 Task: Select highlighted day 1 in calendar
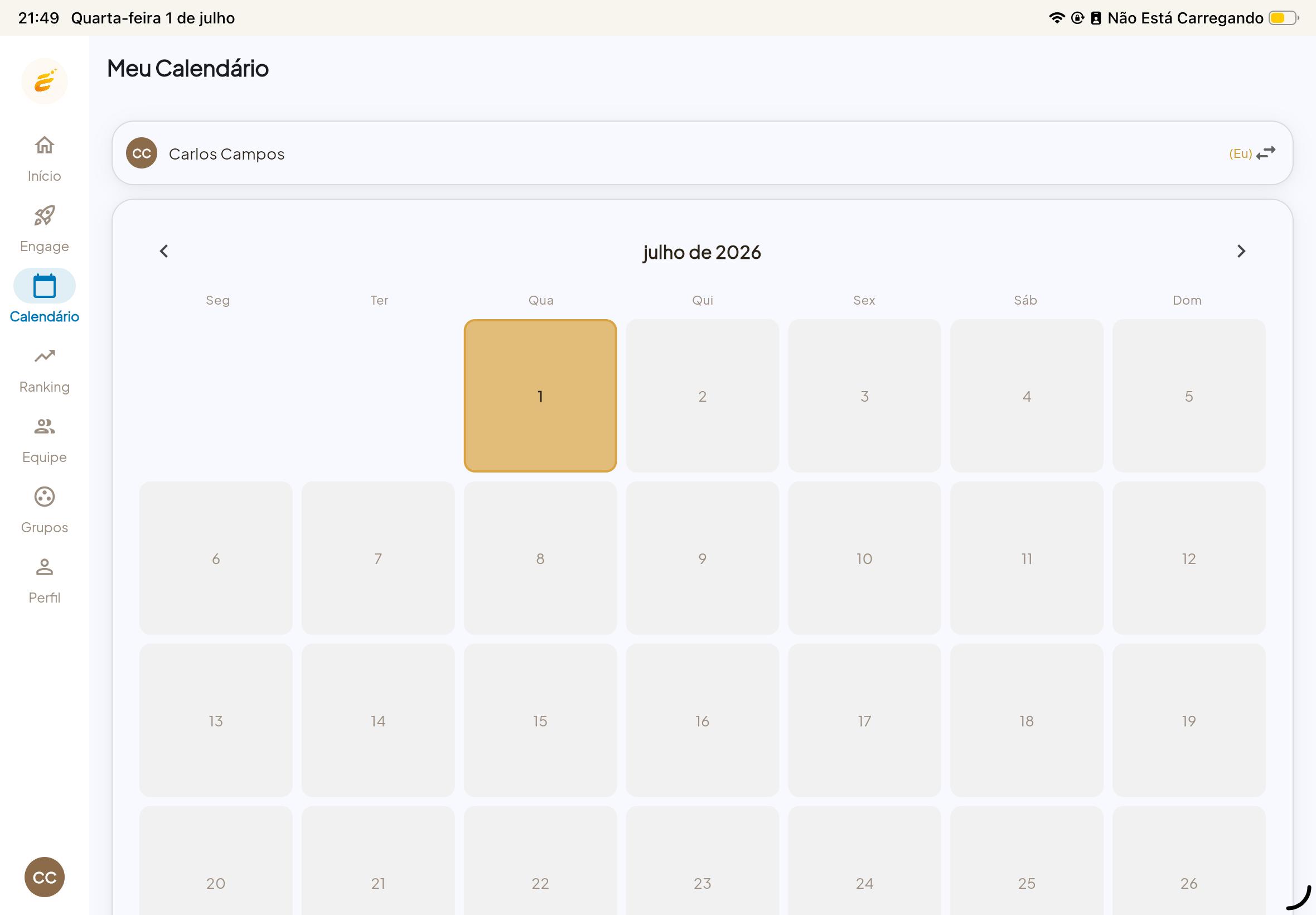tap(540, 396)
